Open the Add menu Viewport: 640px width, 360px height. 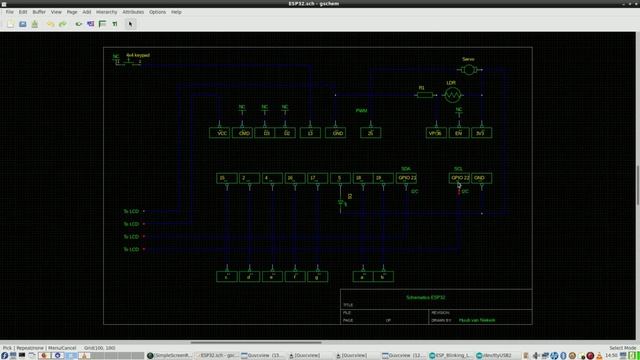click(87, 12)
